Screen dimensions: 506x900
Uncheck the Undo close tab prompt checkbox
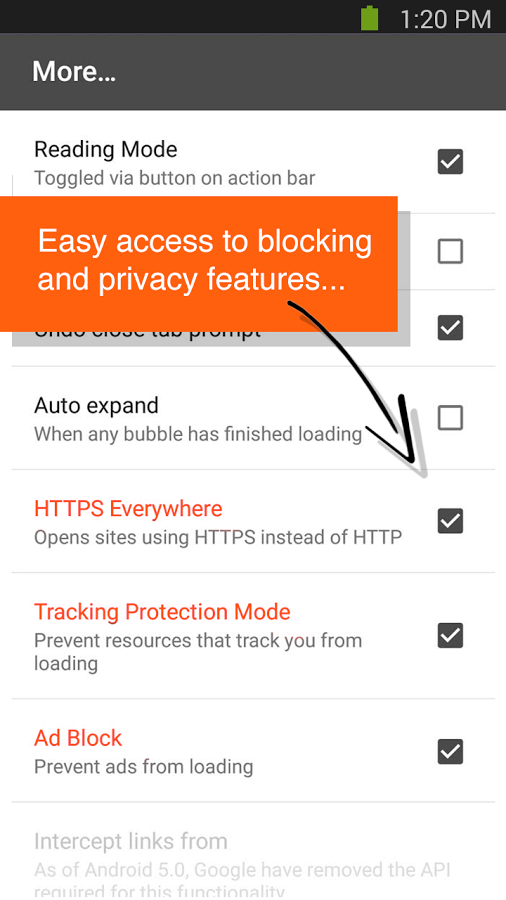(450, 328)
